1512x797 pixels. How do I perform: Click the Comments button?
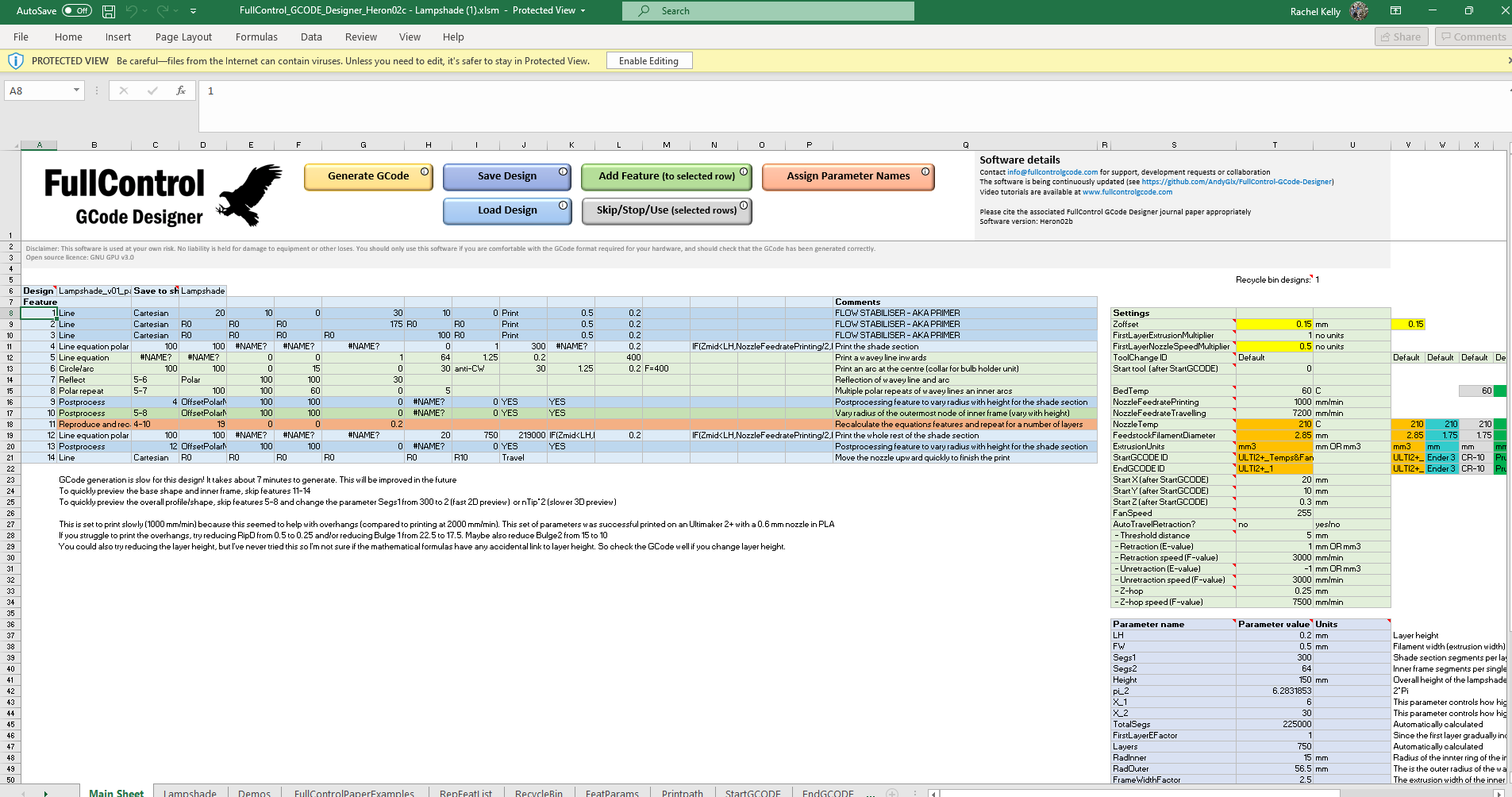pos(1473,37)
